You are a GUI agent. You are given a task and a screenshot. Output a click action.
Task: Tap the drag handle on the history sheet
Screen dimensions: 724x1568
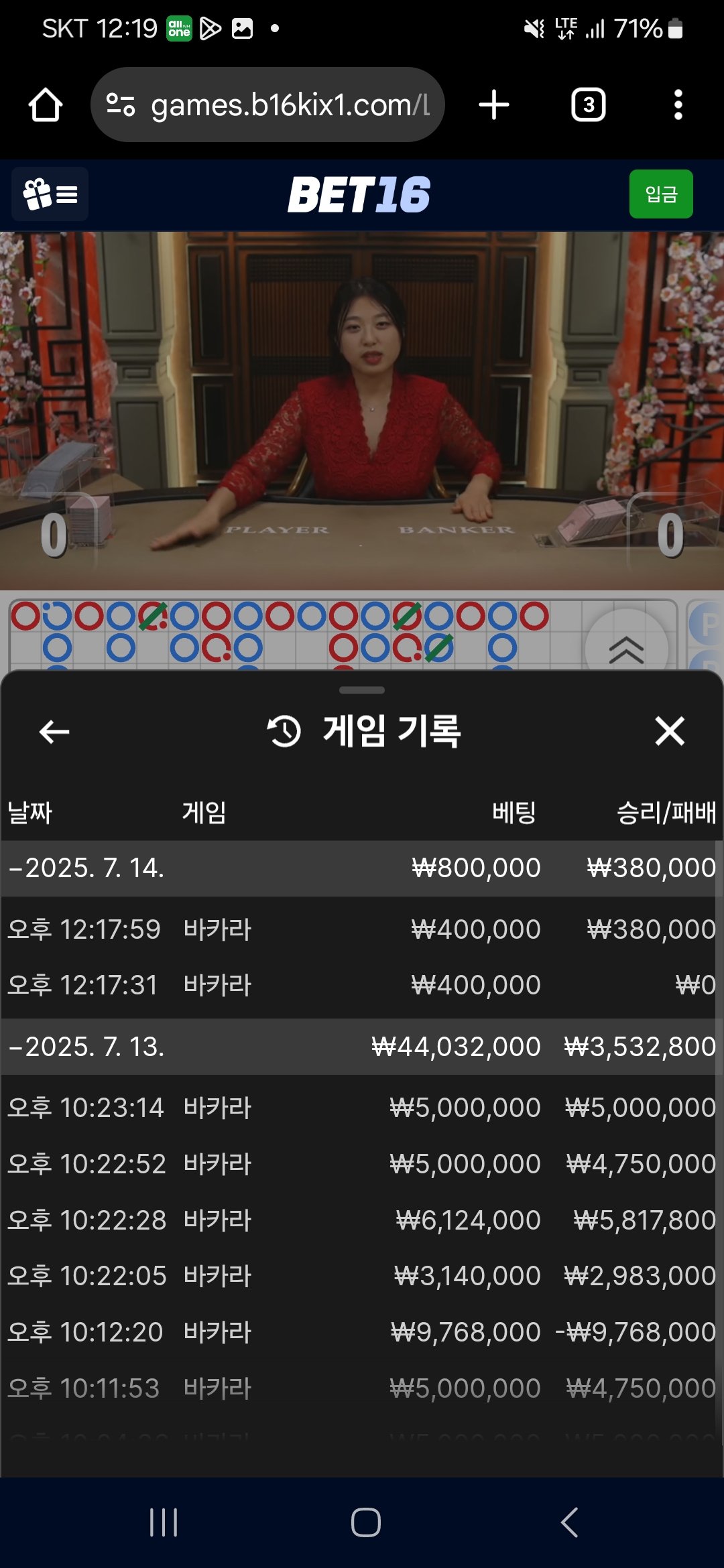(x=362, y=690)
